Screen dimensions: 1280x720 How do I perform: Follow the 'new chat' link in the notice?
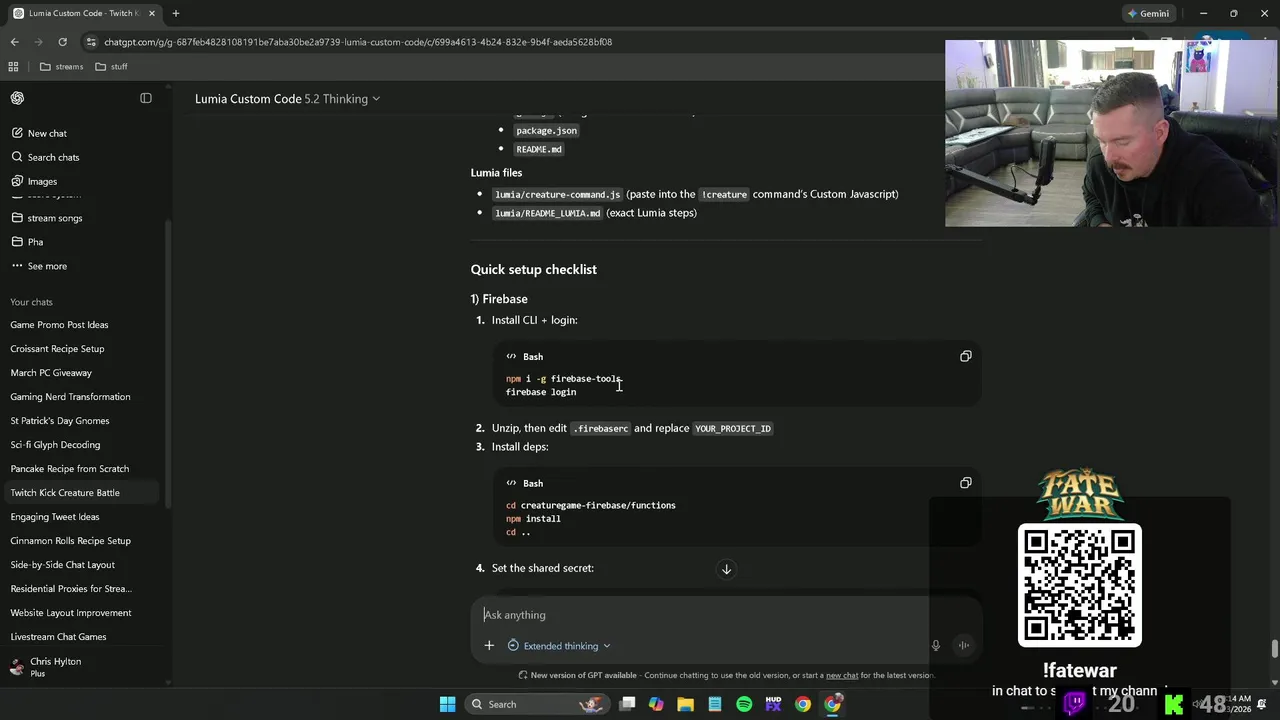click(x=842, y=675)
